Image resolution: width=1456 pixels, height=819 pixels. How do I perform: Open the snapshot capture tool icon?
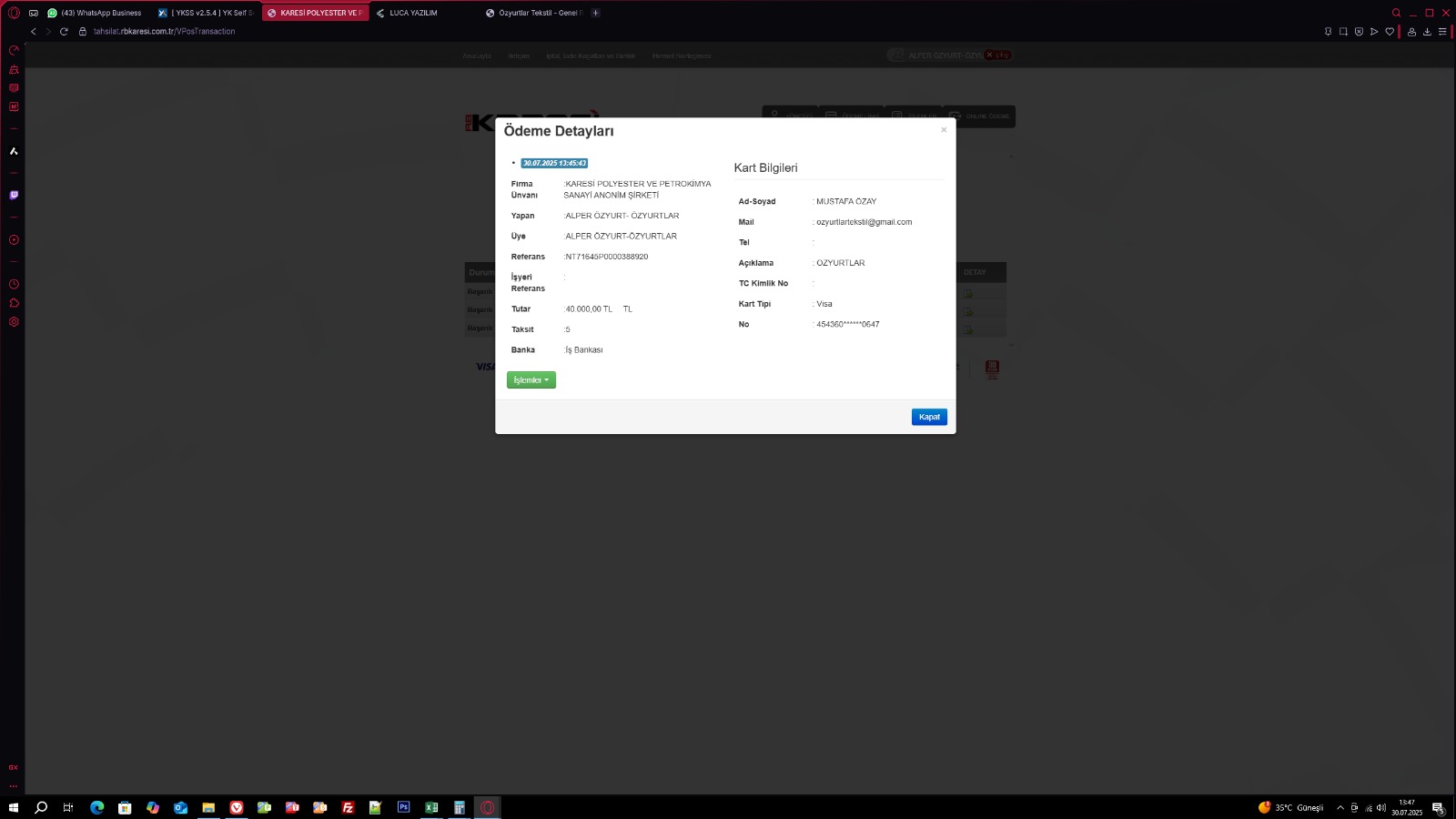[x=1343, y=32]
